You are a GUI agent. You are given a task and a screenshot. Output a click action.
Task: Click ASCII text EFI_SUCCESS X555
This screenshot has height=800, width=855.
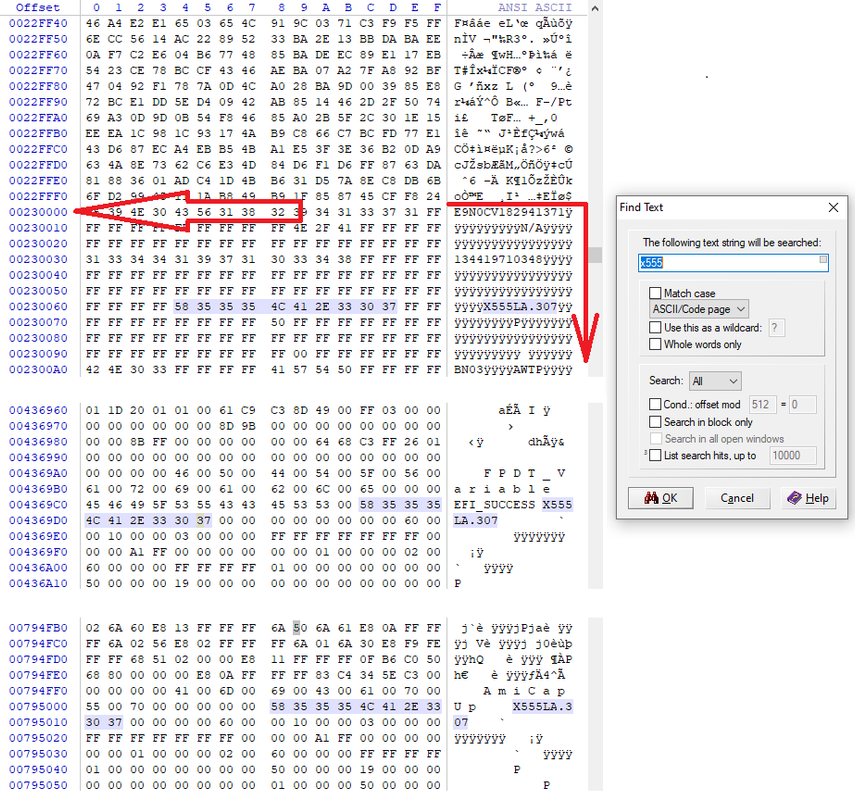click(513, 504)
